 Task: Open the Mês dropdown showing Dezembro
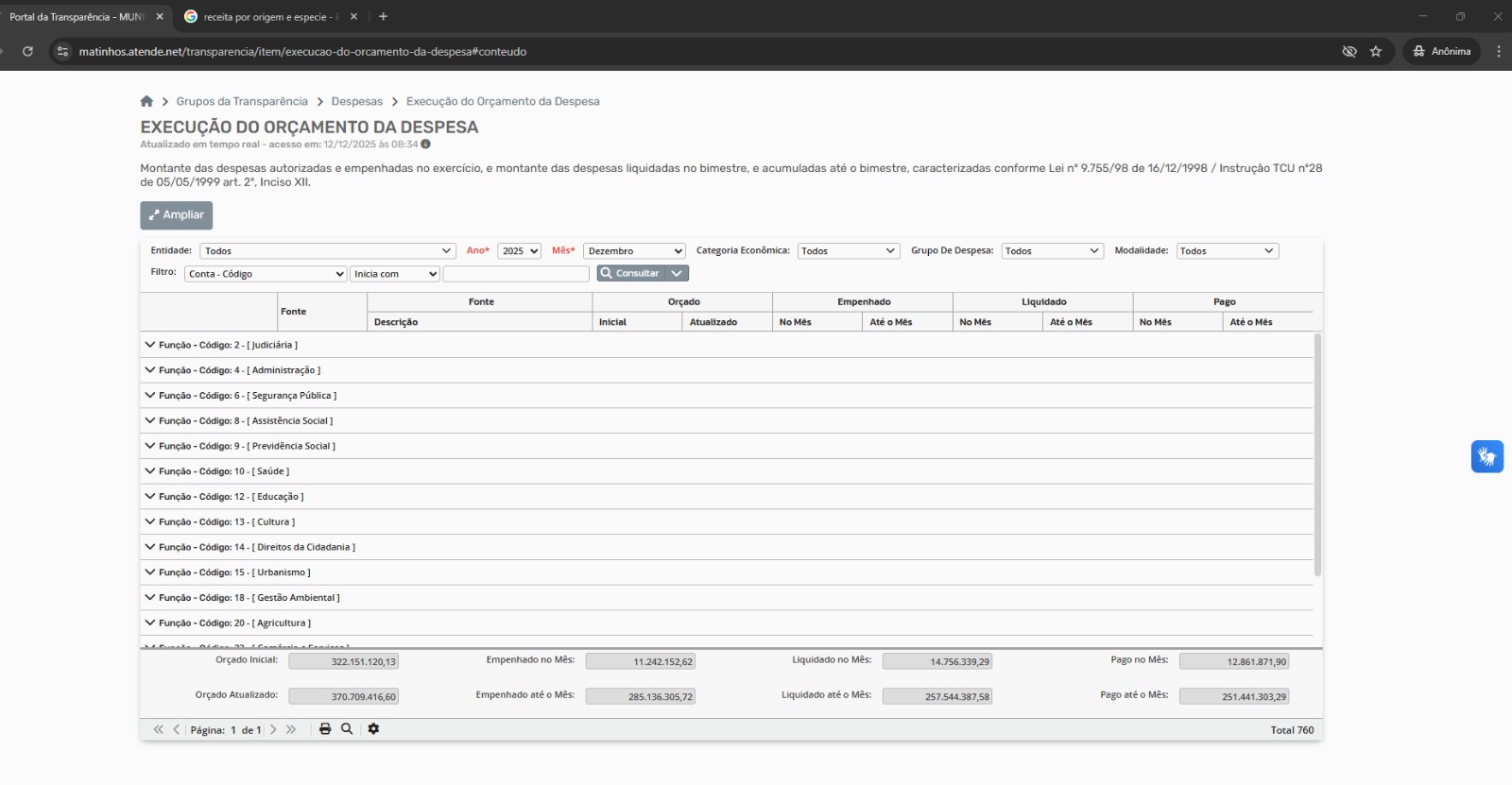[634, 251]
